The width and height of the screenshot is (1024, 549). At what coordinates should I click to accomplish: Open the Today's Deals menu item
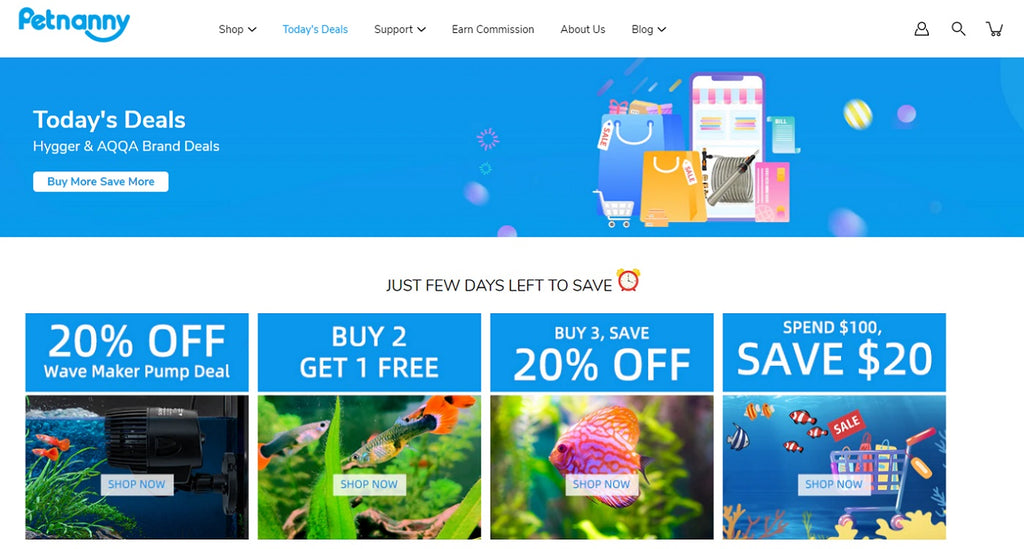[x=315, y=29]
